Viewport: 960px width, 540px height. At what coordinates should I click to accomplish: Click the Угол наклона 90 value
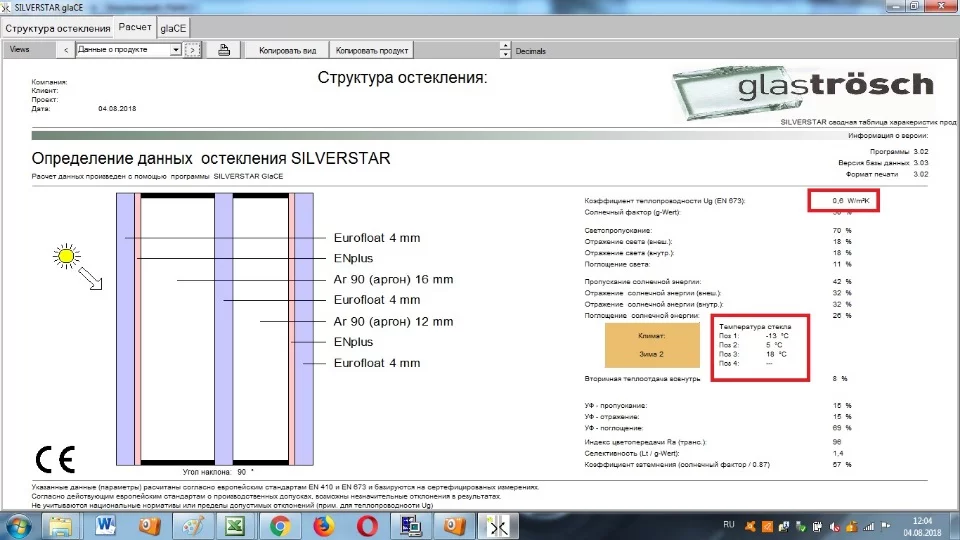pyautogui.click(x=241, y=472)
